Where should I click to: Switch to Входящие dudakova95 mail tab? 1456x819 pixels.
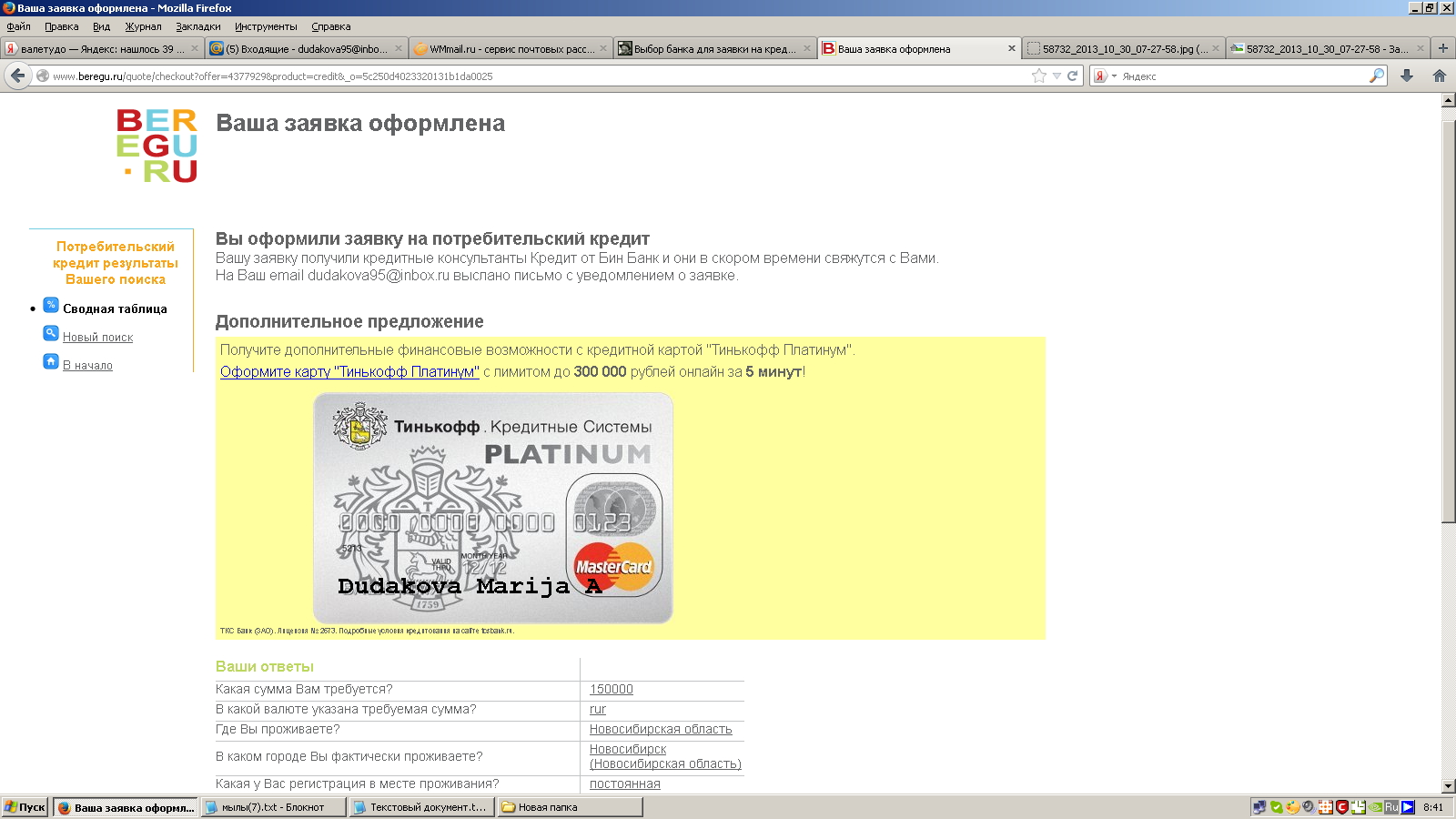pyautogui.click(x=306, y=49)
